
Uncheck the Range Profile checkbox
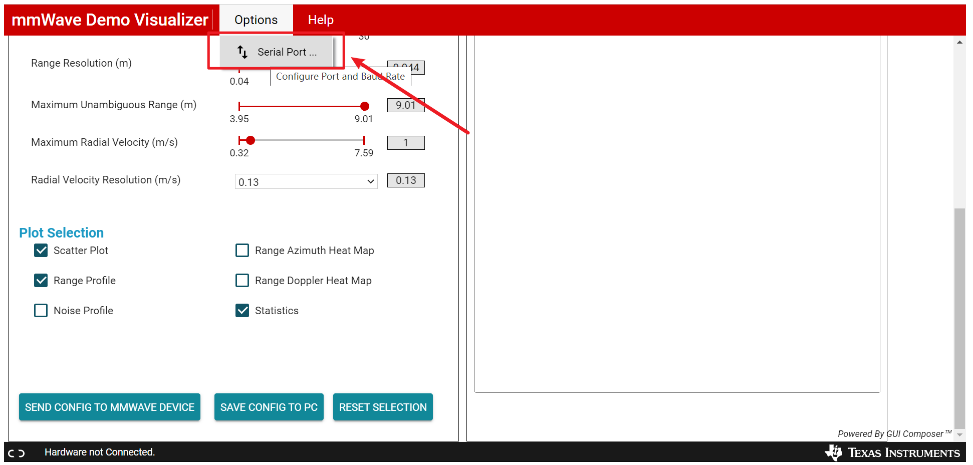[41, 281]
